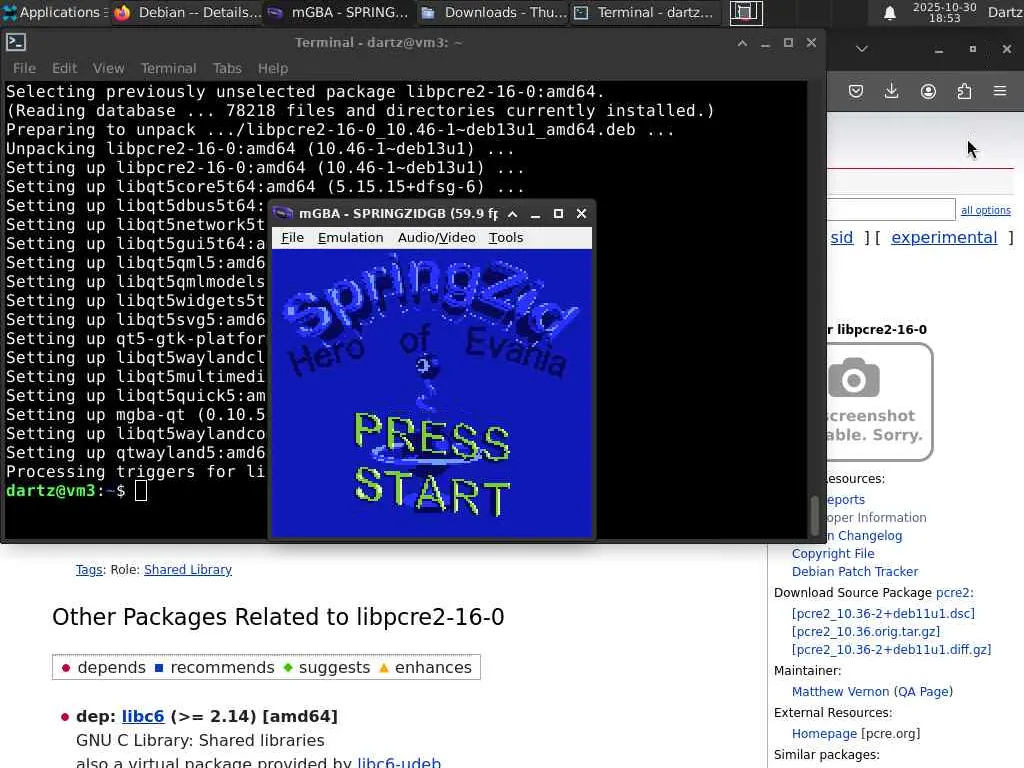Switch to mGBA SPRING taskbar item
Screen dimensions: 1024x768
pos(340,12)
